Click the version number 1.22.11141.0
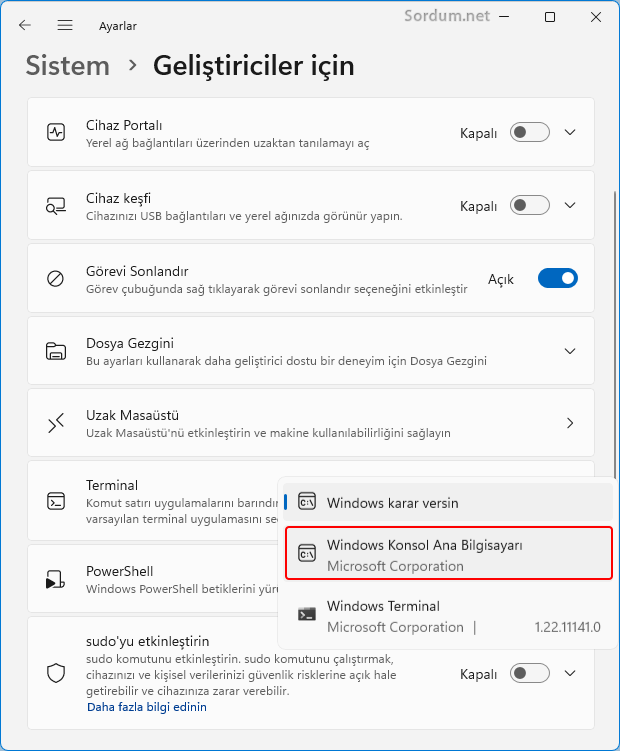The width and height of the screenshot is (620, 751). click(x=567, y=627)
